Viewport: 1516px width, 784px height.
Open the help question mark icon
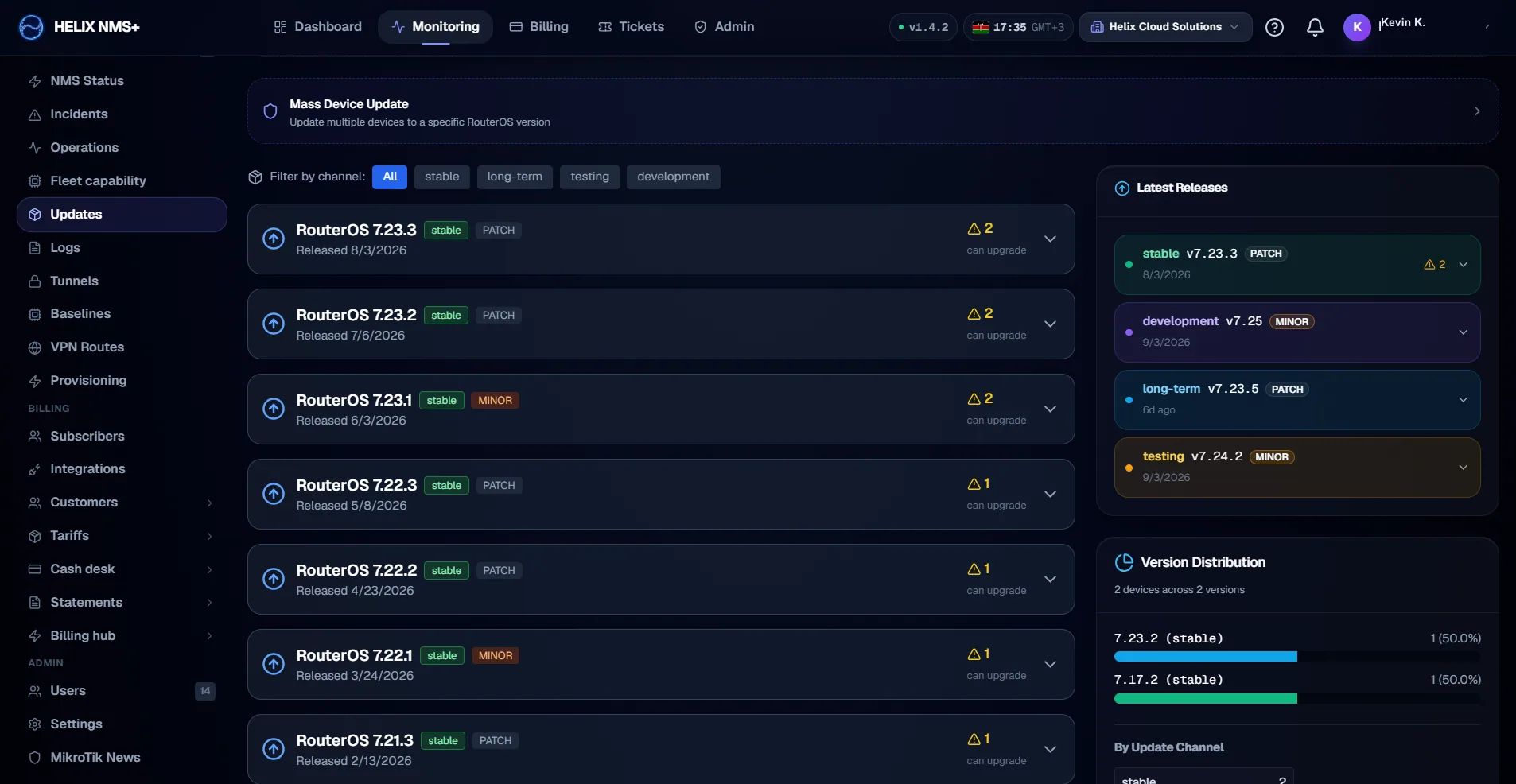[x=1274, y=27]
